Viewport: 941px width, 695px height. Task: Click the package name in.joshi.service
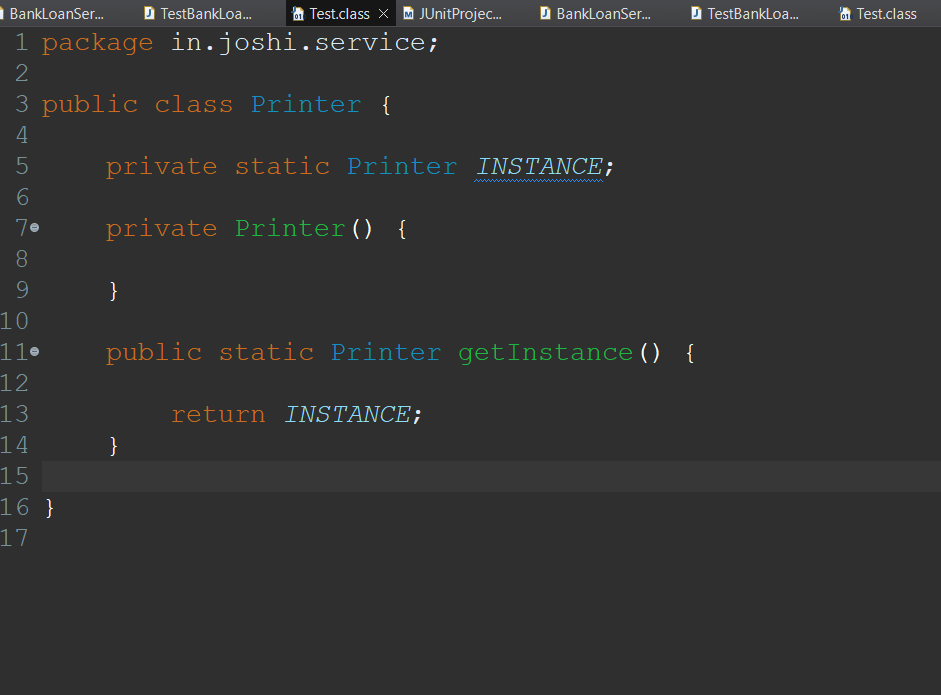[x=298, y=43]
